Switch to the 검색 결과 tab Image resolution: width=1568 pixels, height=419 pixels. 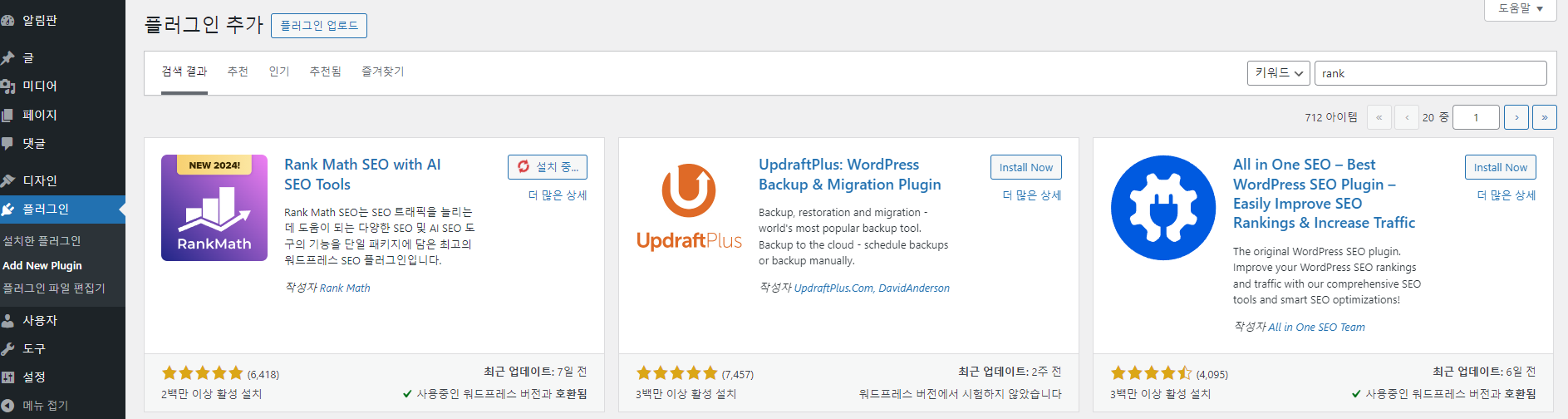coord(184,71)
